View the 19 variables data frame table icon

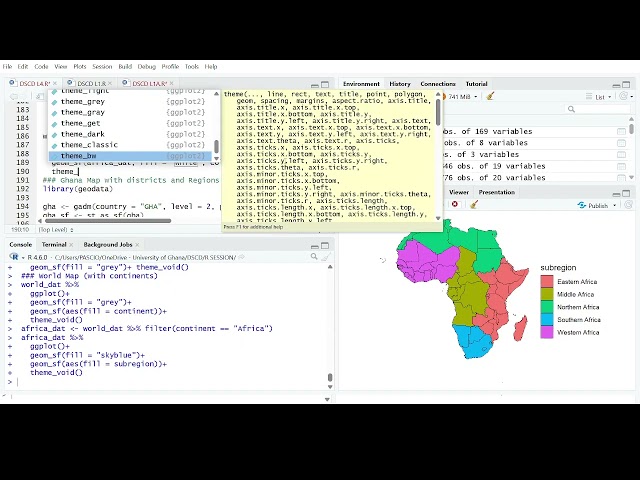621,166
